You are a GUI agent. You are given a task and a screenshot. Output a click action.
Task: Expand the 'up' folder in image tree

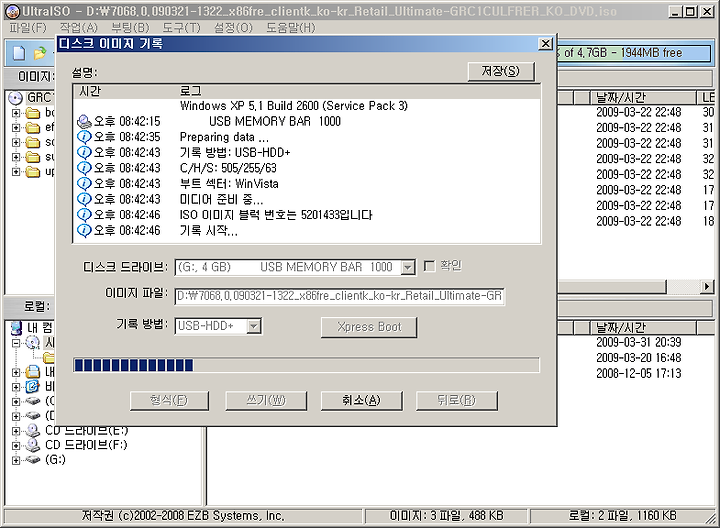tap(16, 172)
